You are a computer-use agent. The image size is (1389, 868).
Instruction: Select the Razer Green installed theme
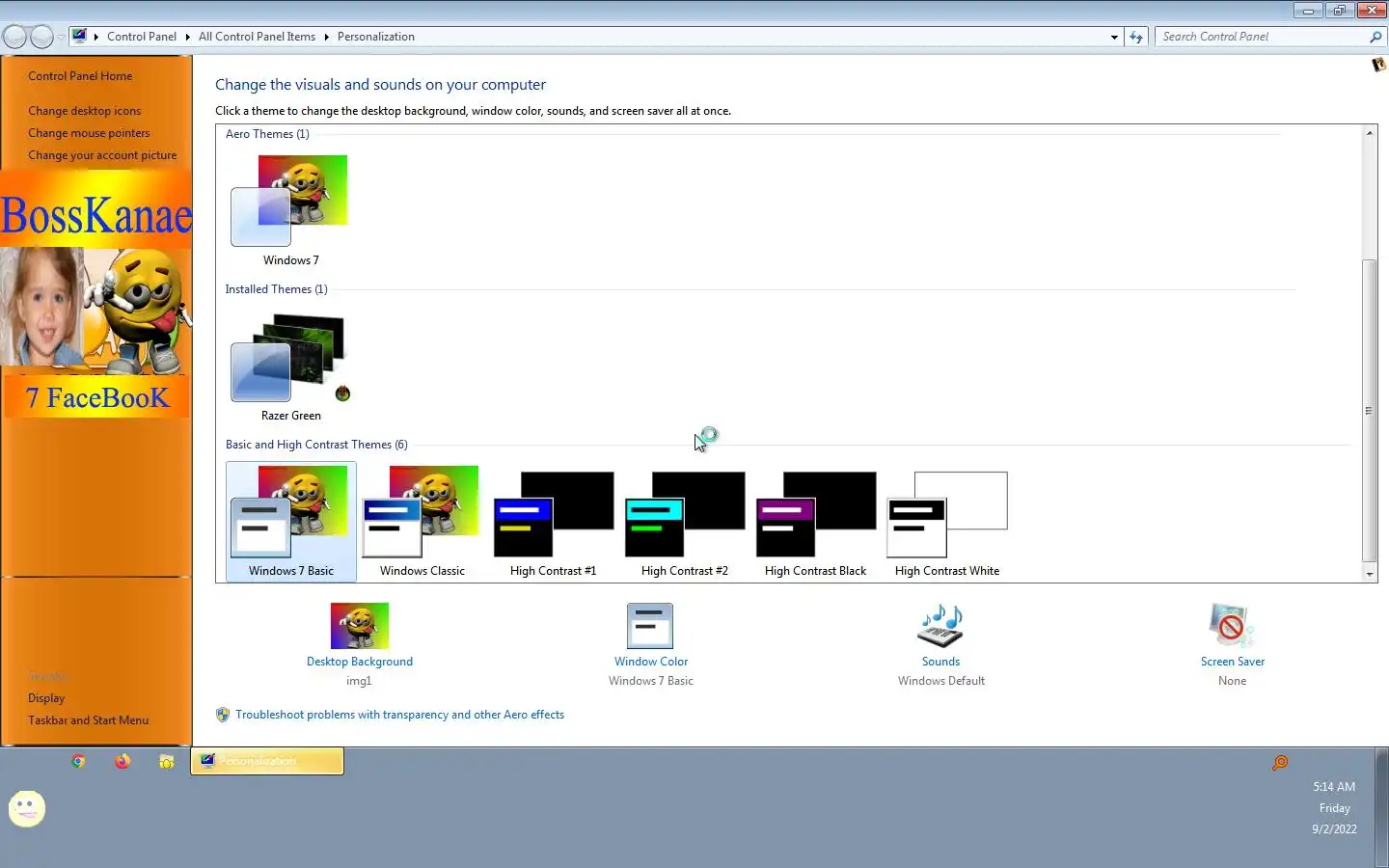point(290,365)
